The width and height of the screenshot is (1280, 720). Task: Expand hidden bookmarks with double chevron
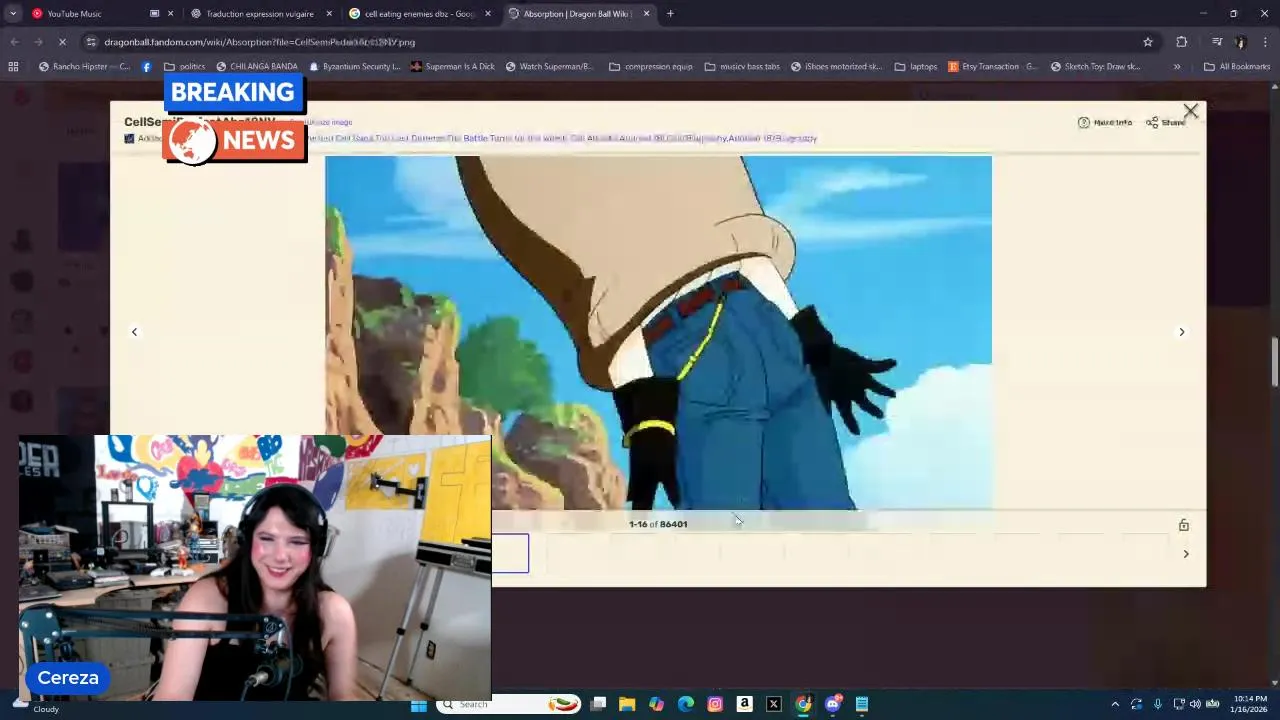[1176, 67]
